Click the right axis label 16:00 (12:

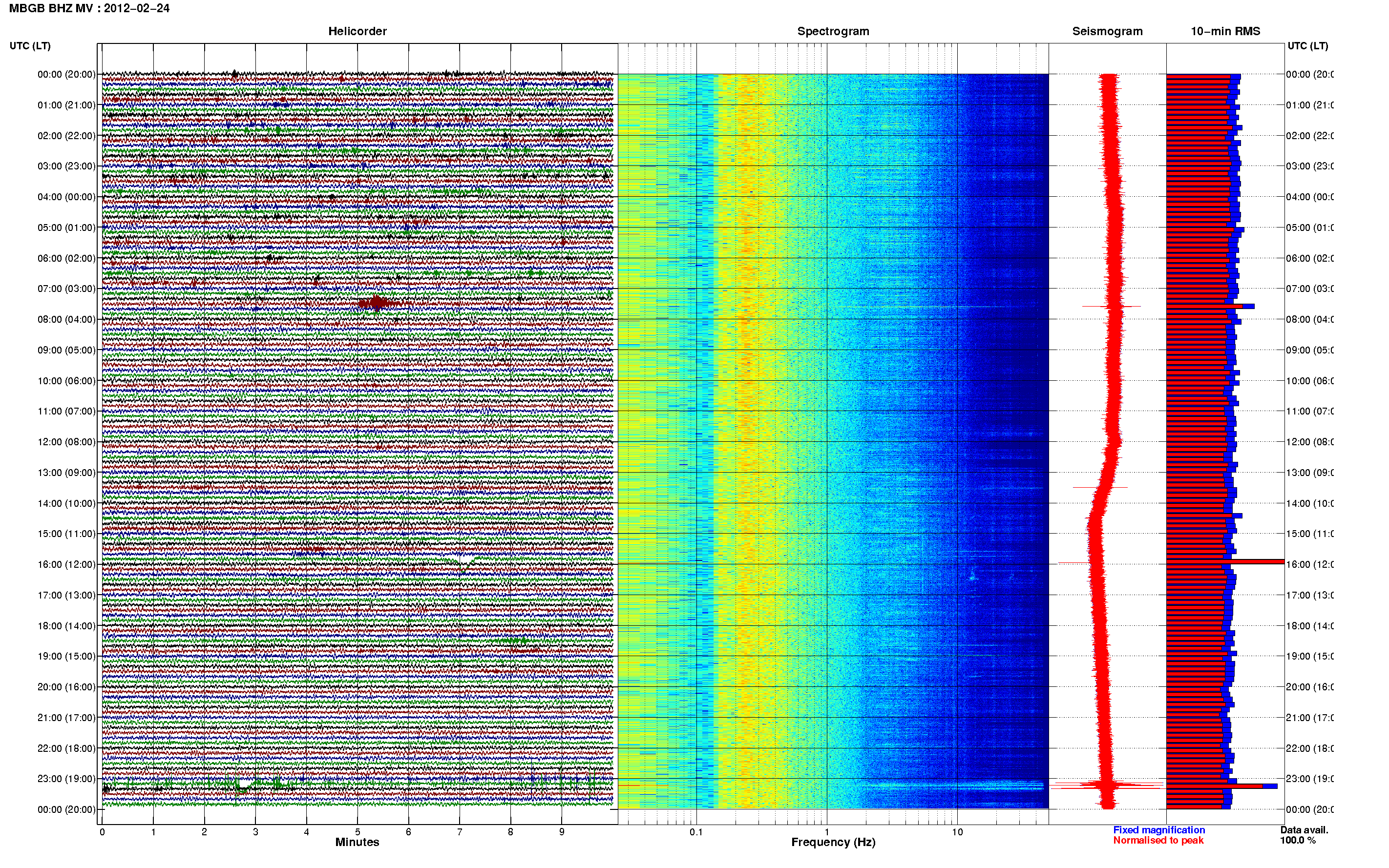point(1309,564)
